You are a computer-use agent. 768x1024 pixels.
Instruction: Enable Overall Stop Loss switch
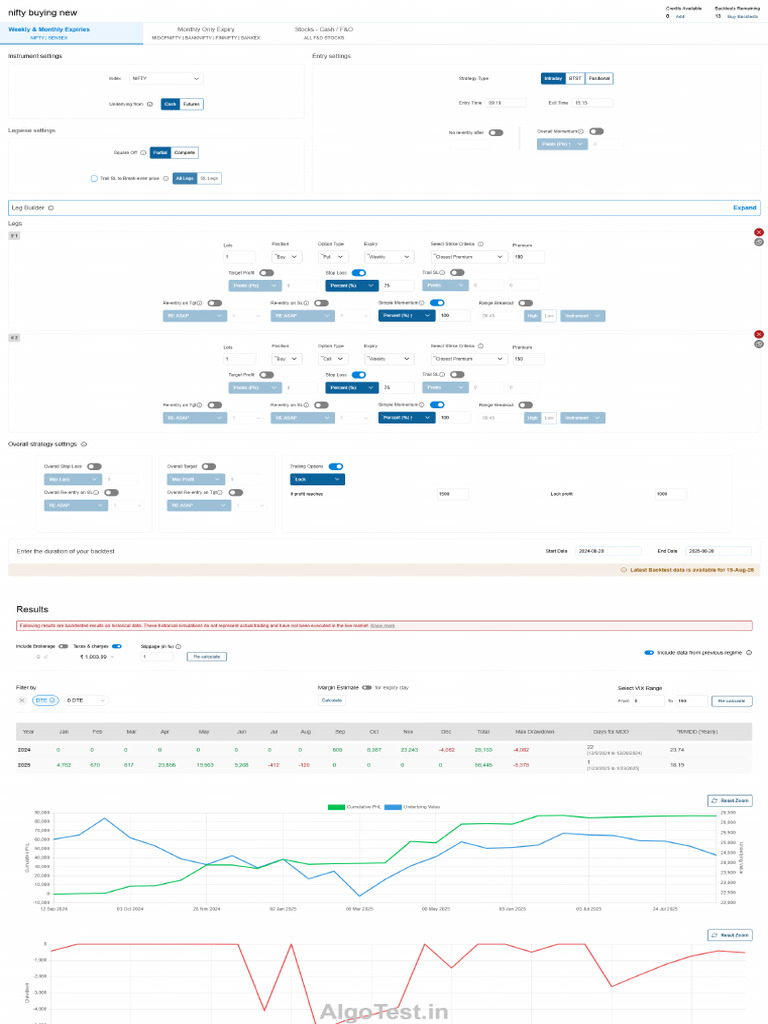[95, 466]
